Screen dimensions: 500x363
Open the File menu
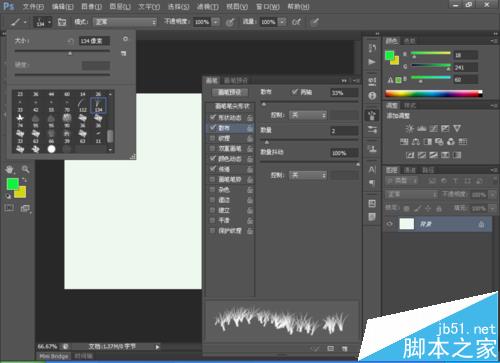[x=33, y=6]
